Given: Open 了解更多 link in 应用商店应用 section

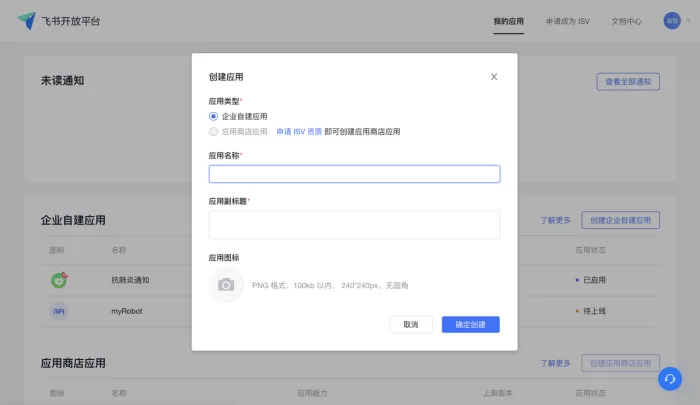Looking at the screenshot, I should coord(555,363).
